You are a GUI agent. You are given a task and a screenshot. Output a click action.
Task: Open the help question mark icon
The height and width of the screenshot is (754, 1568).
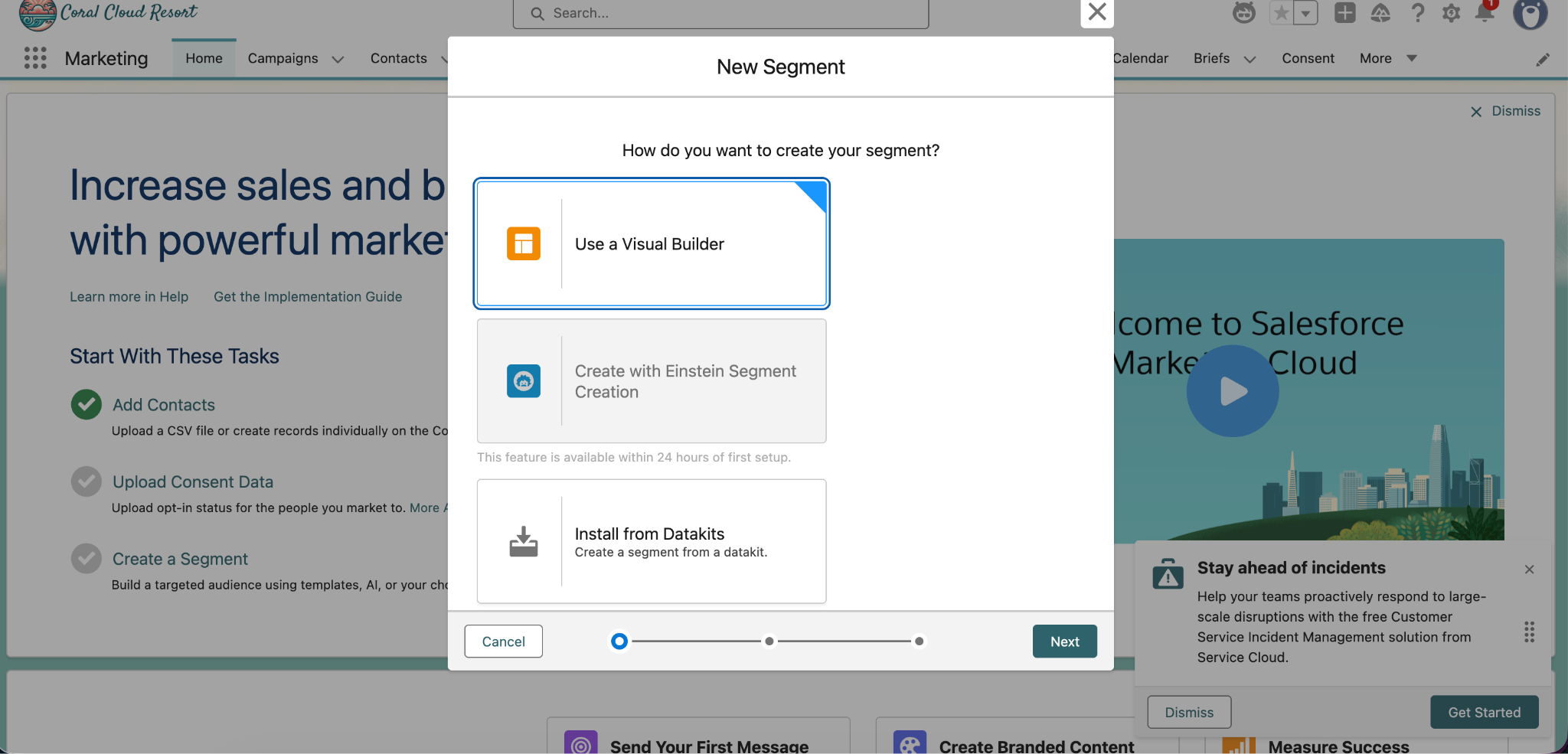point(1417,13)
